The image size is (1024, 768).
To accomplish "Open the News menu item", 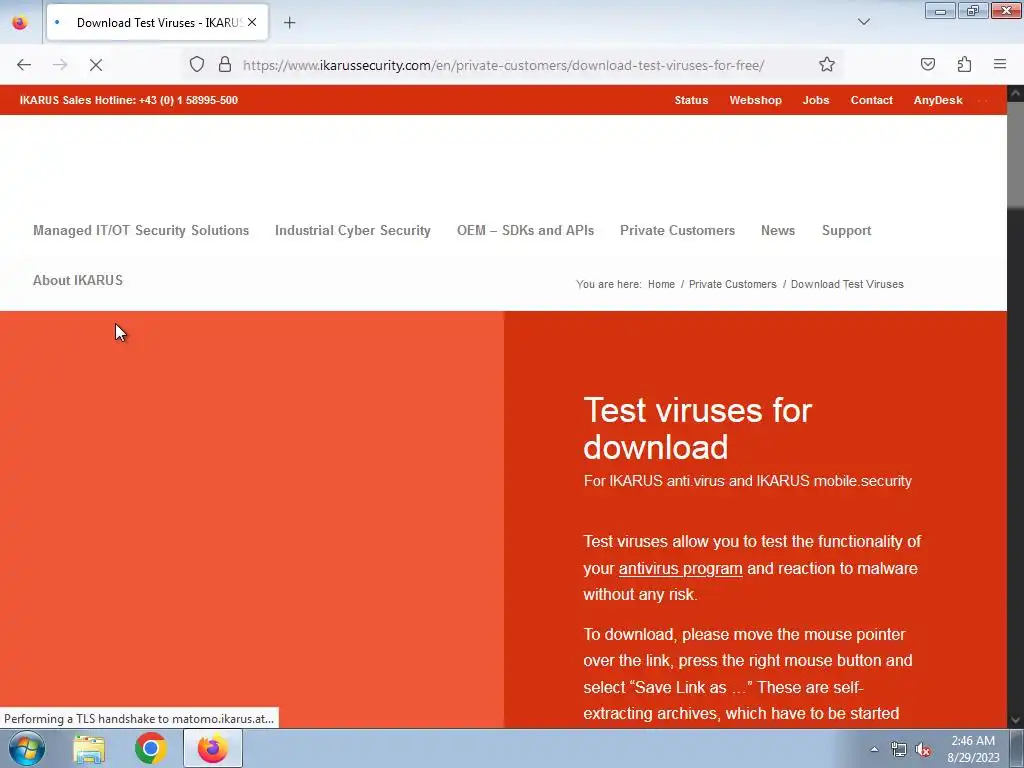I will 778,231.
